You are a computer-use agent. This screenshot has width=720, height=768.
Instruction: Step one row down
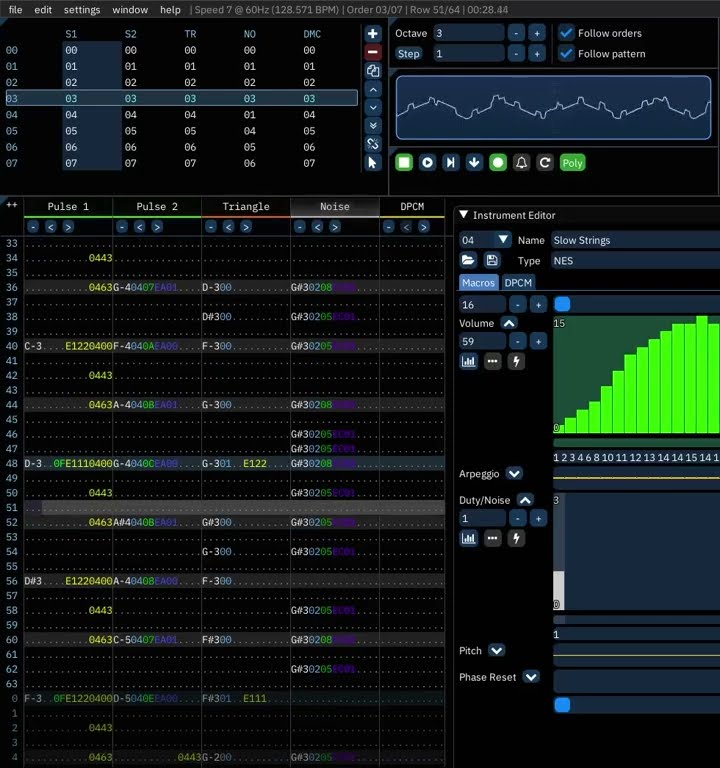click(x=474, y=163)
